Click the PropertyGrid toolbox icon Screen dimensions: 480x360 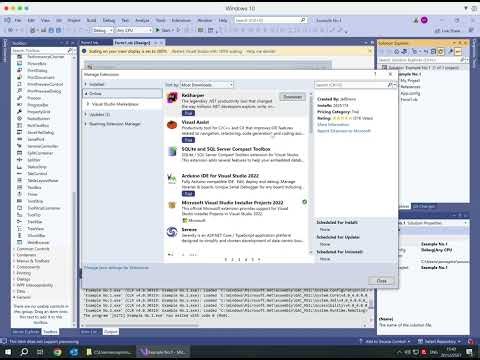click(20, 112)
